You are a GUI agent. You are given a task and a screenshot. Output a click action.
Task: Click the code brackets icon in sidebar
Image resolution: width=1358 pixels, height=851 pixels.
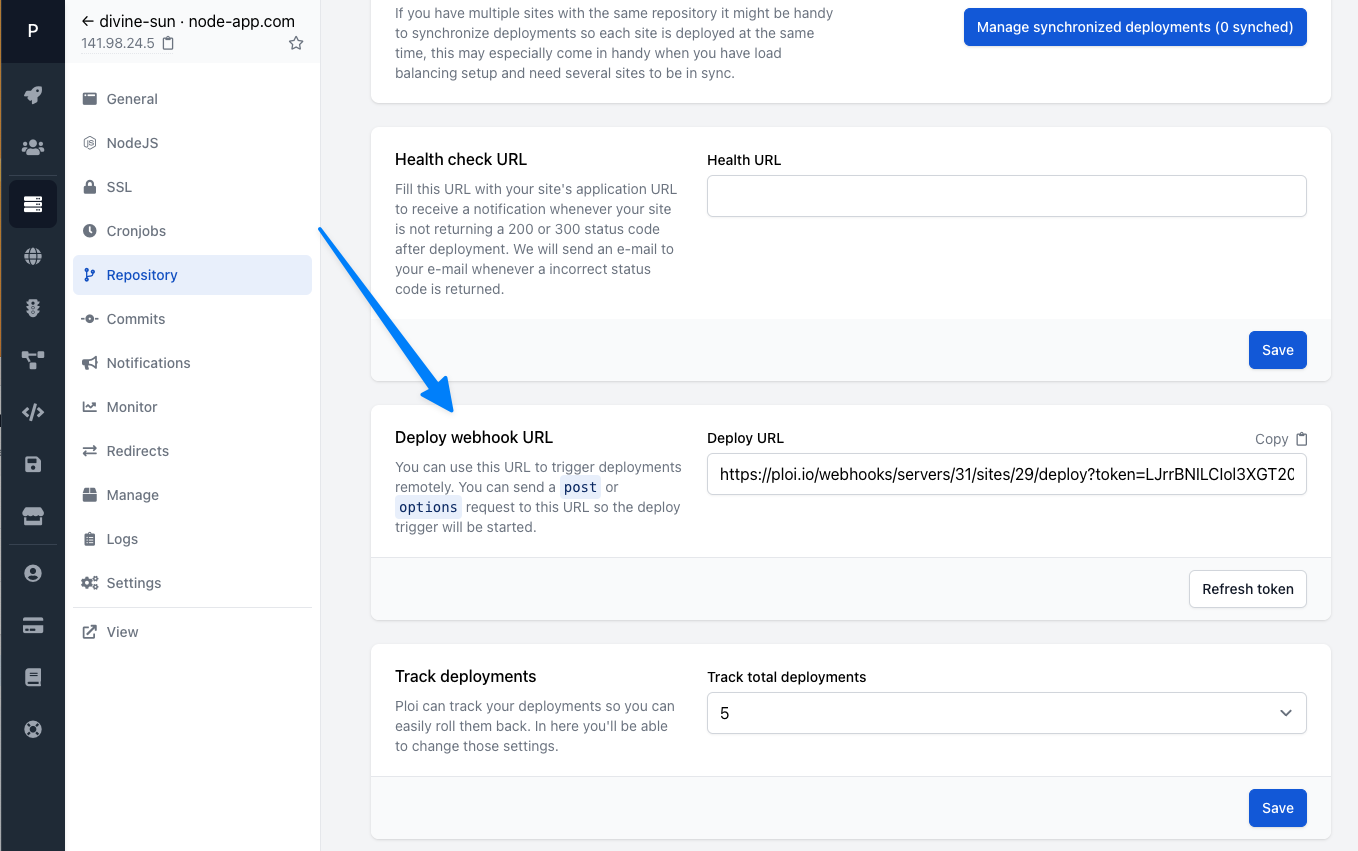(33, 412)
